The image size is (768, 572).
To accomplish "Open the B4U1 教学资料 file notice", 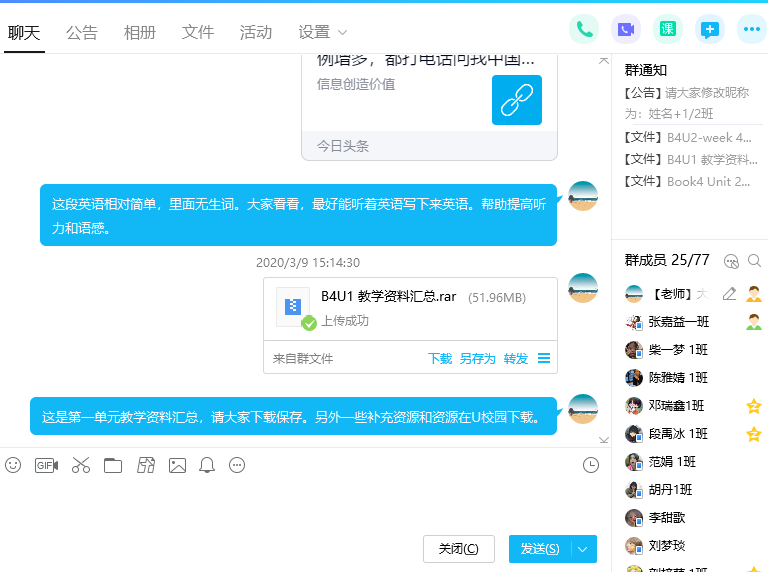I will pos(691,160).
